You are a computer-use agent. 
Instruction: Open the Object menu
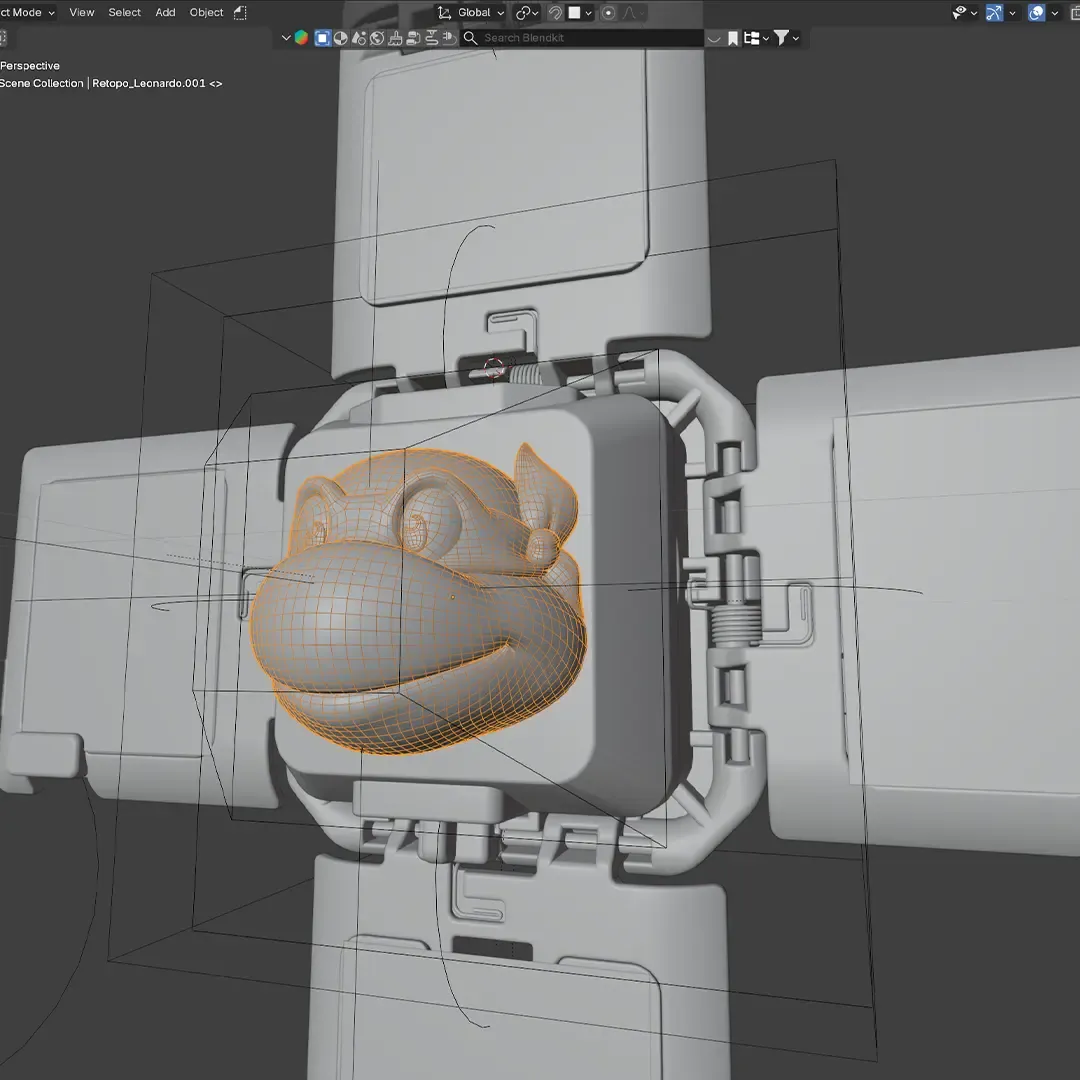(x=207, y=12)
